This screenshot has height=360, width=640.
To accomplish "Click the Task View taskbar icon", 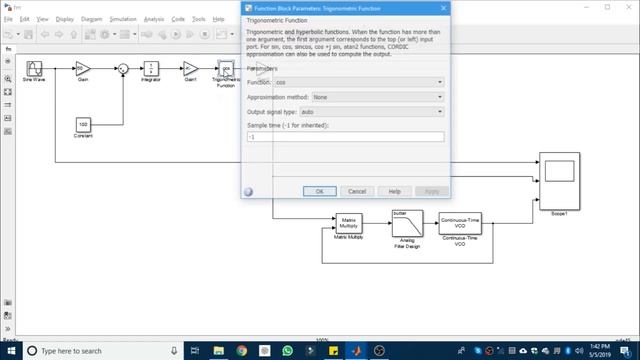I will point(195,351).
